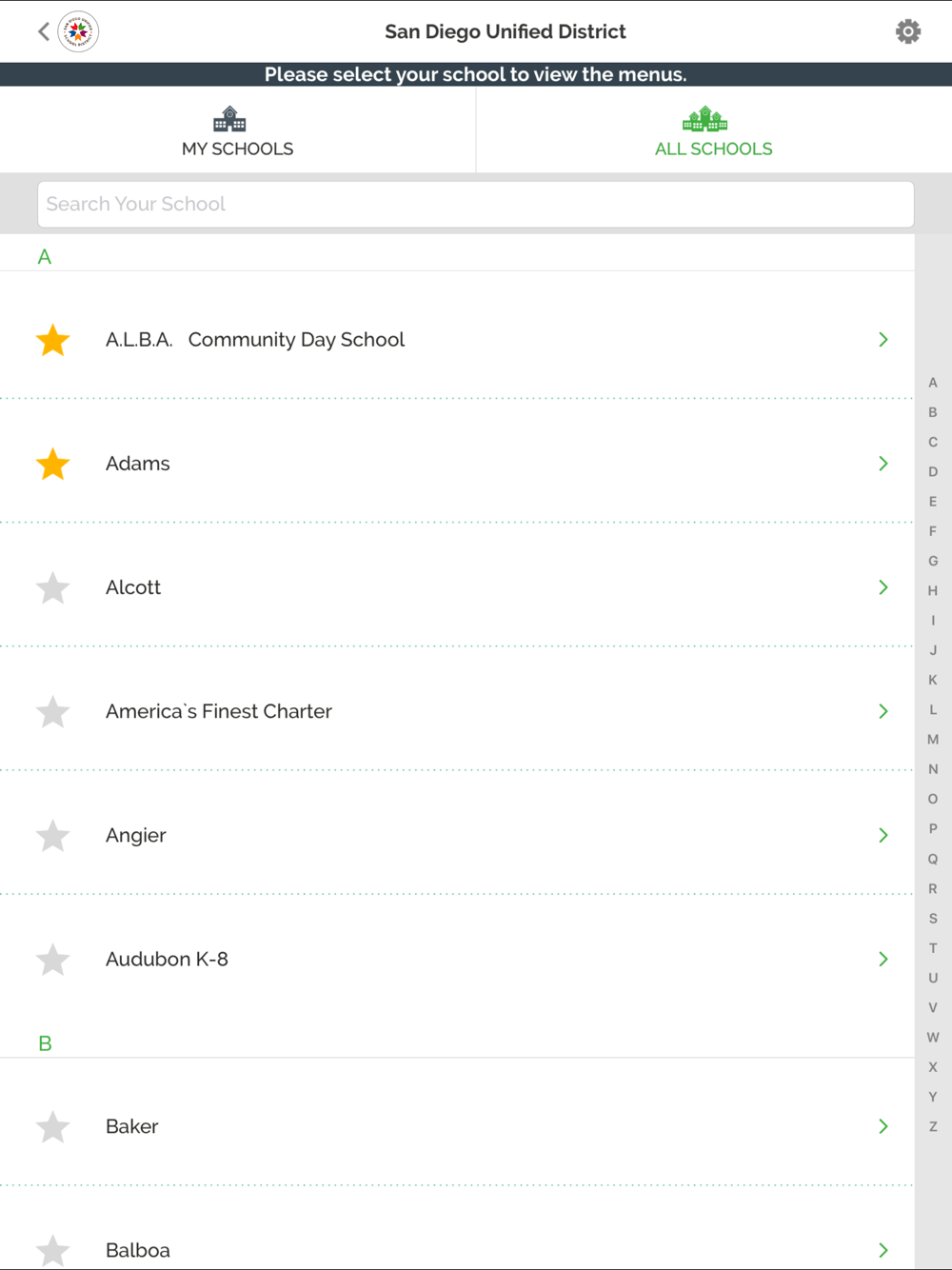Open Alcott row chevron
The height and width of the screenshot is (1270, 952).
pos(883,587)
